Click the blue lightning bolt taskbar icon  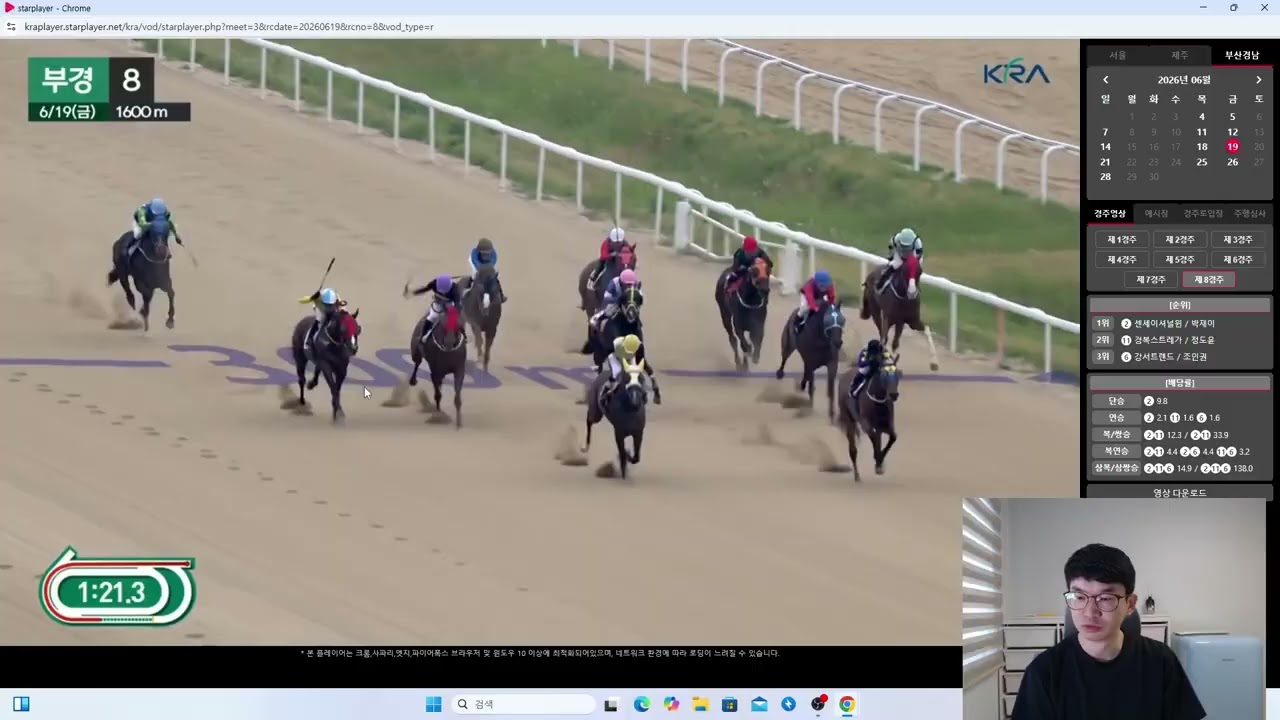789,704
